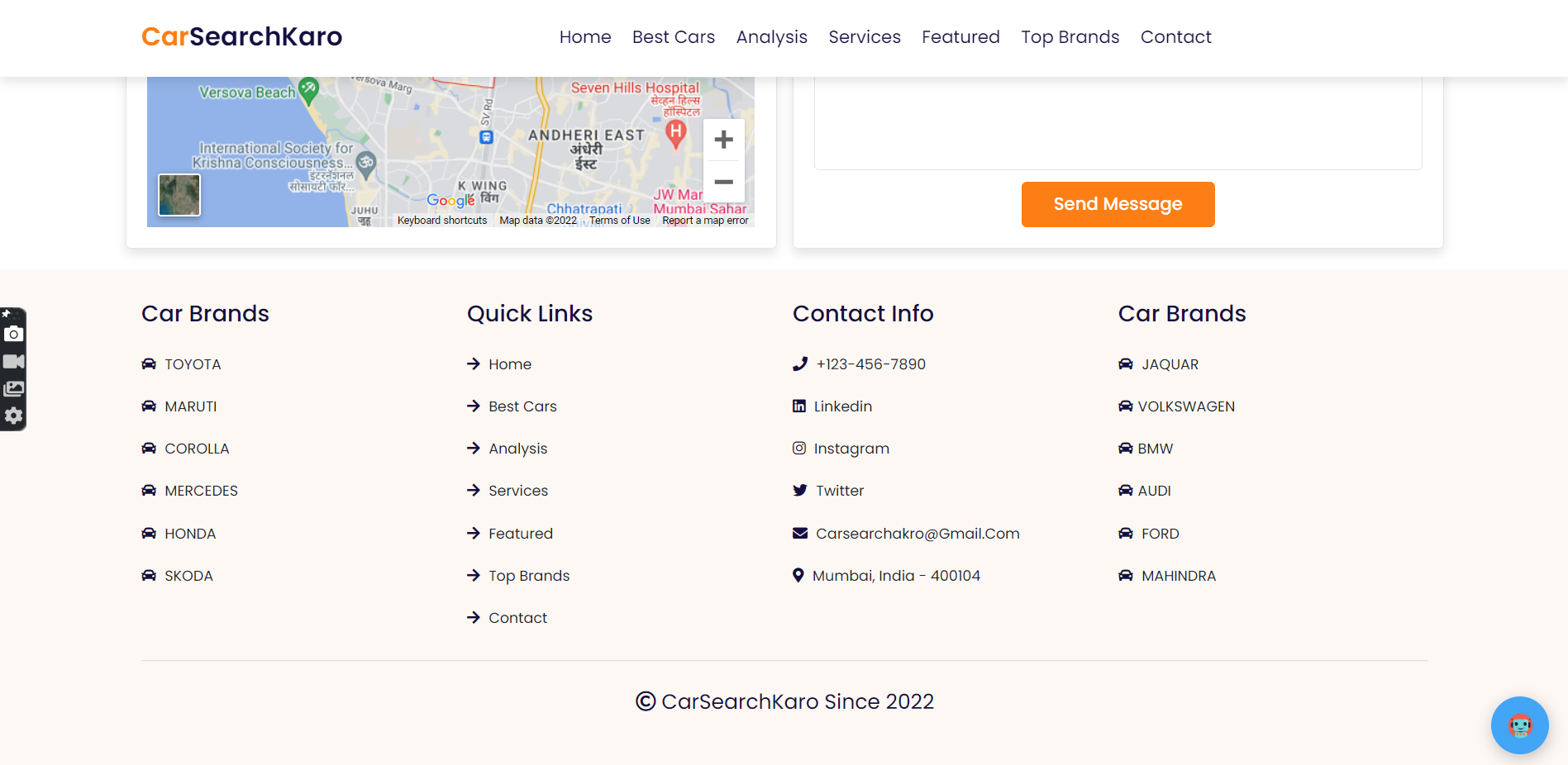1568x765 pixels.
Task: Click the Carsearchakro@Gmail.Com email link
Action: [x=917, y=533]
